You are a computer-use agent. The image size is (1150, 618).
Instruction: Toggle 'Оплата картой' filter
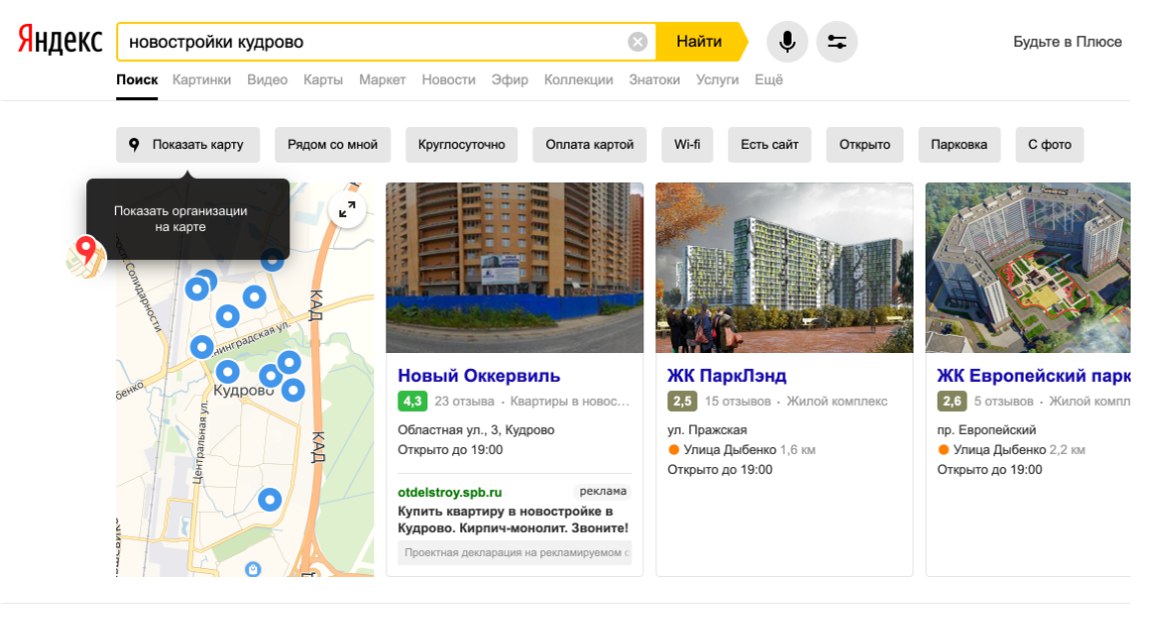(590, 144)
